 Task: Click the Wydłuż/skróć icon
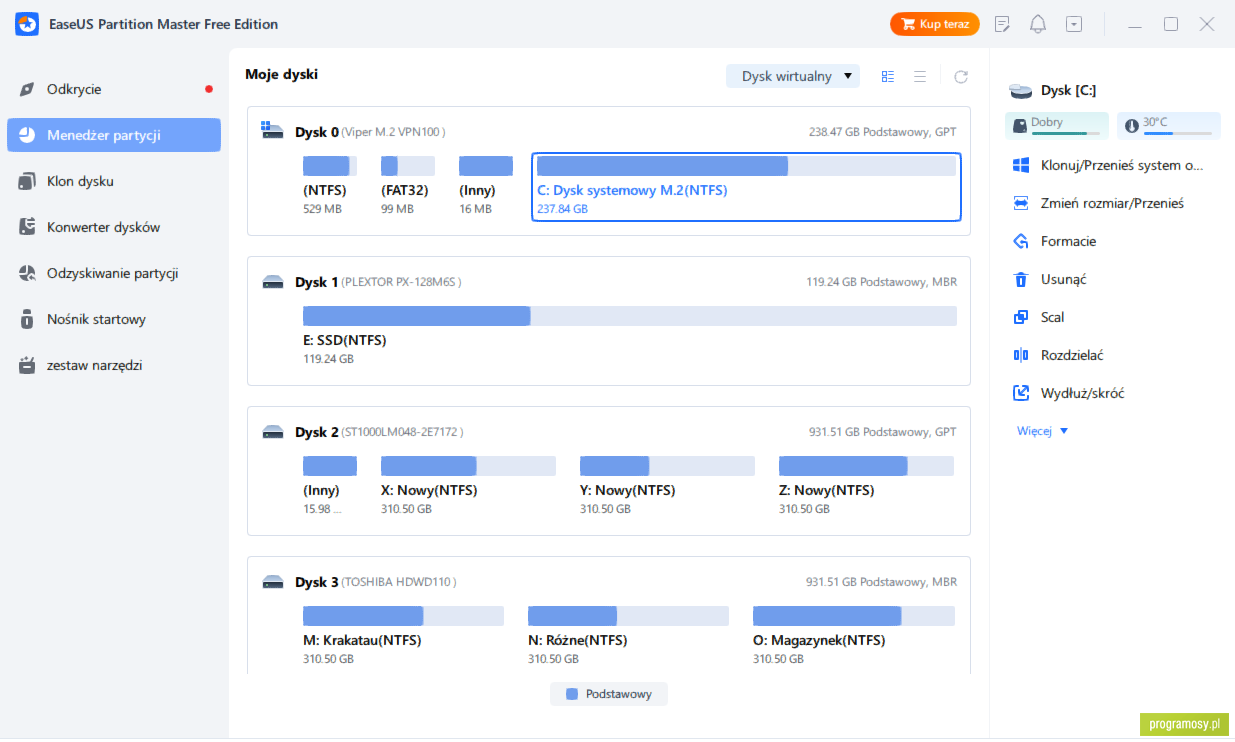1021,393
